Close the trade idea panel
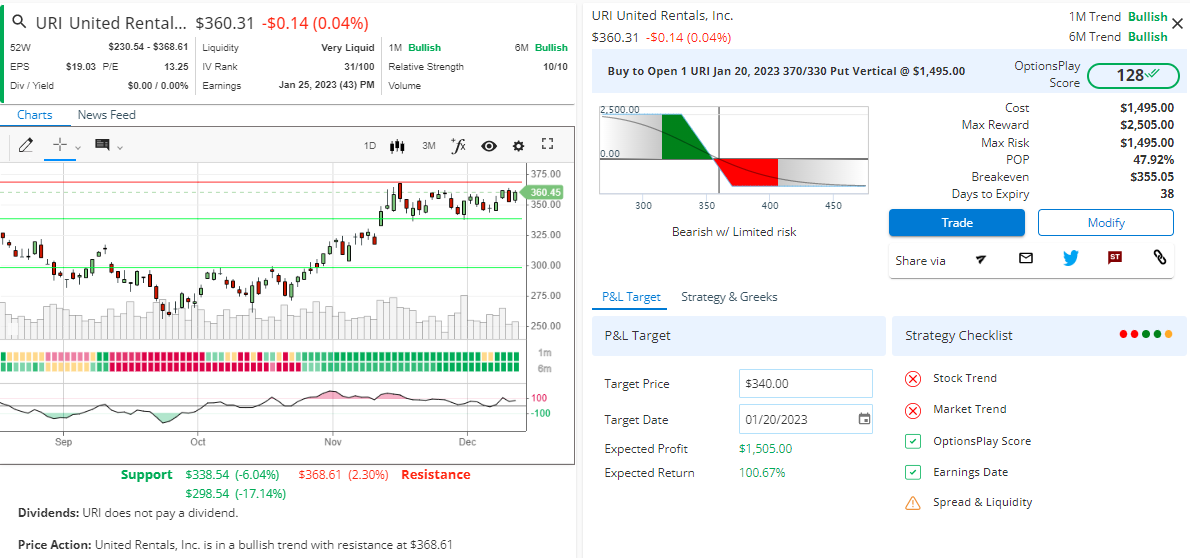 (x=1177, y=24)
